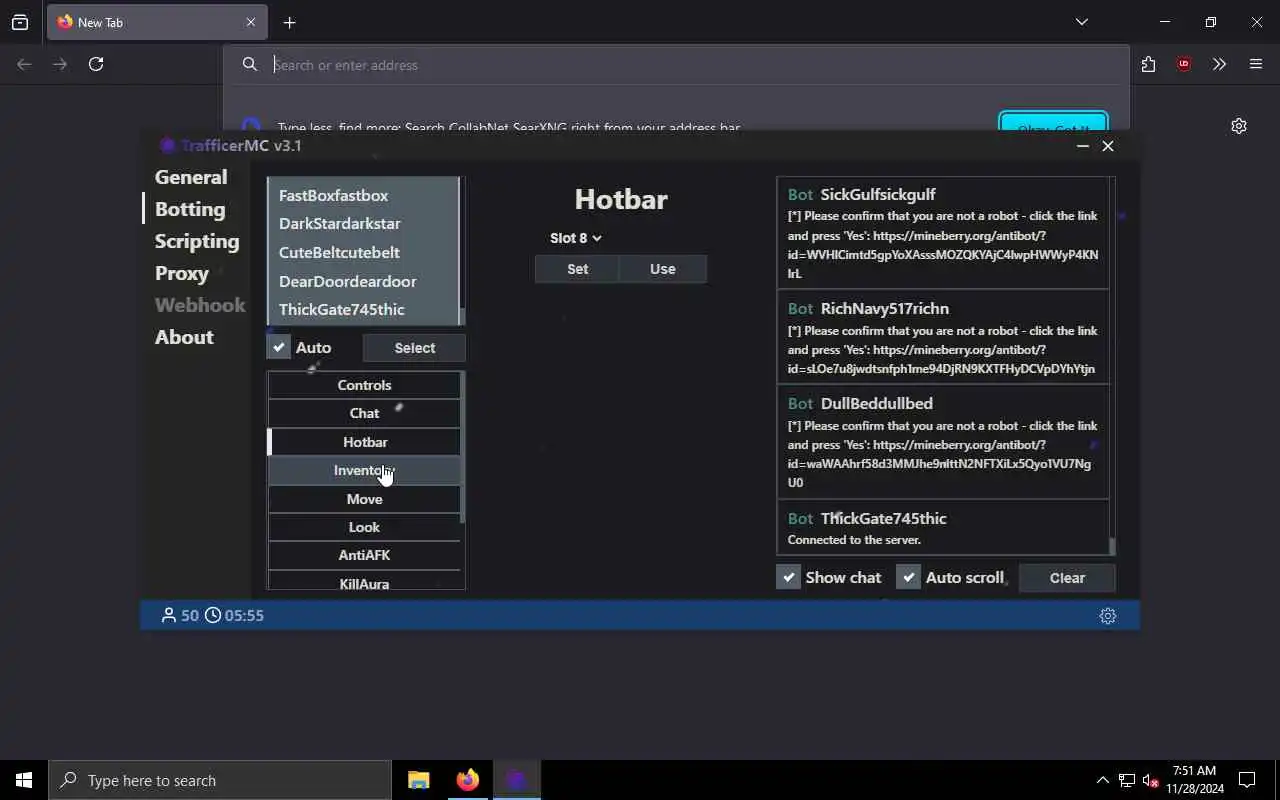Screen dimensions: 1280x800
Task: Toggle the Auto scroll checkbox
Action: click(908, 577)
